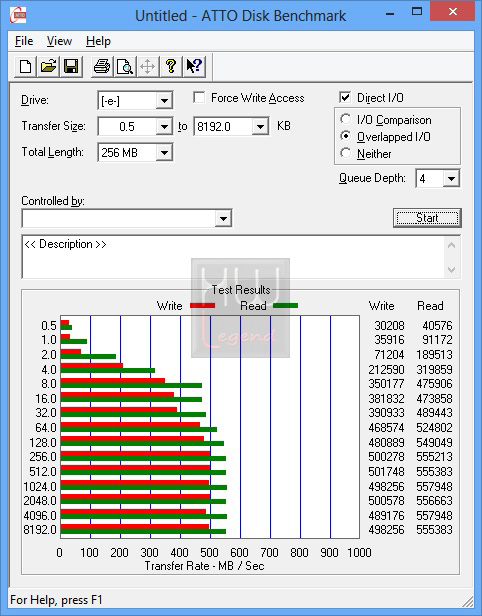
Task: Click read value 489443 for 32.0 row
Action: [434, 413]
